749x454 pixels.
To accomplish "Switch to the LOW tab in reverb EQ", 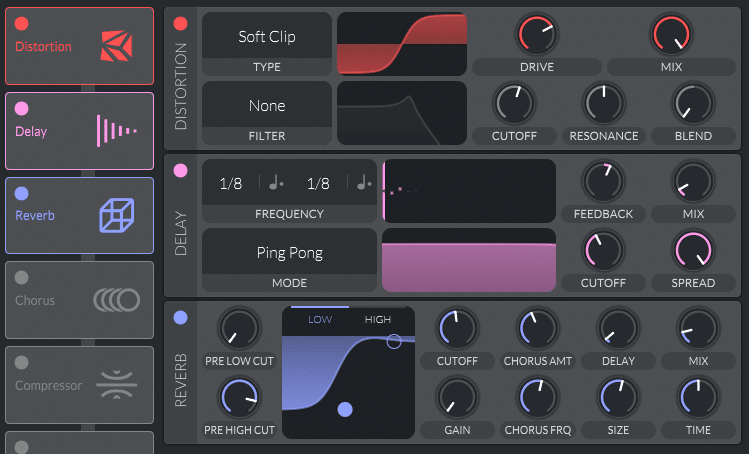I will tap(320, 319).
